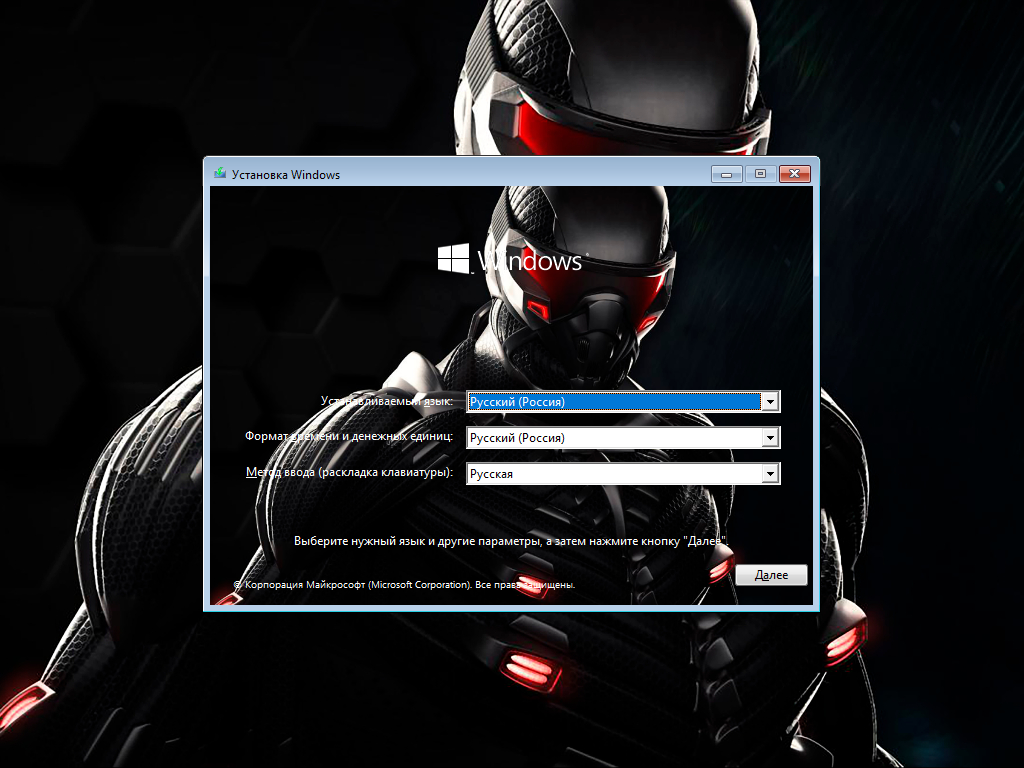Click the Далее button

(x=771, y=575)
